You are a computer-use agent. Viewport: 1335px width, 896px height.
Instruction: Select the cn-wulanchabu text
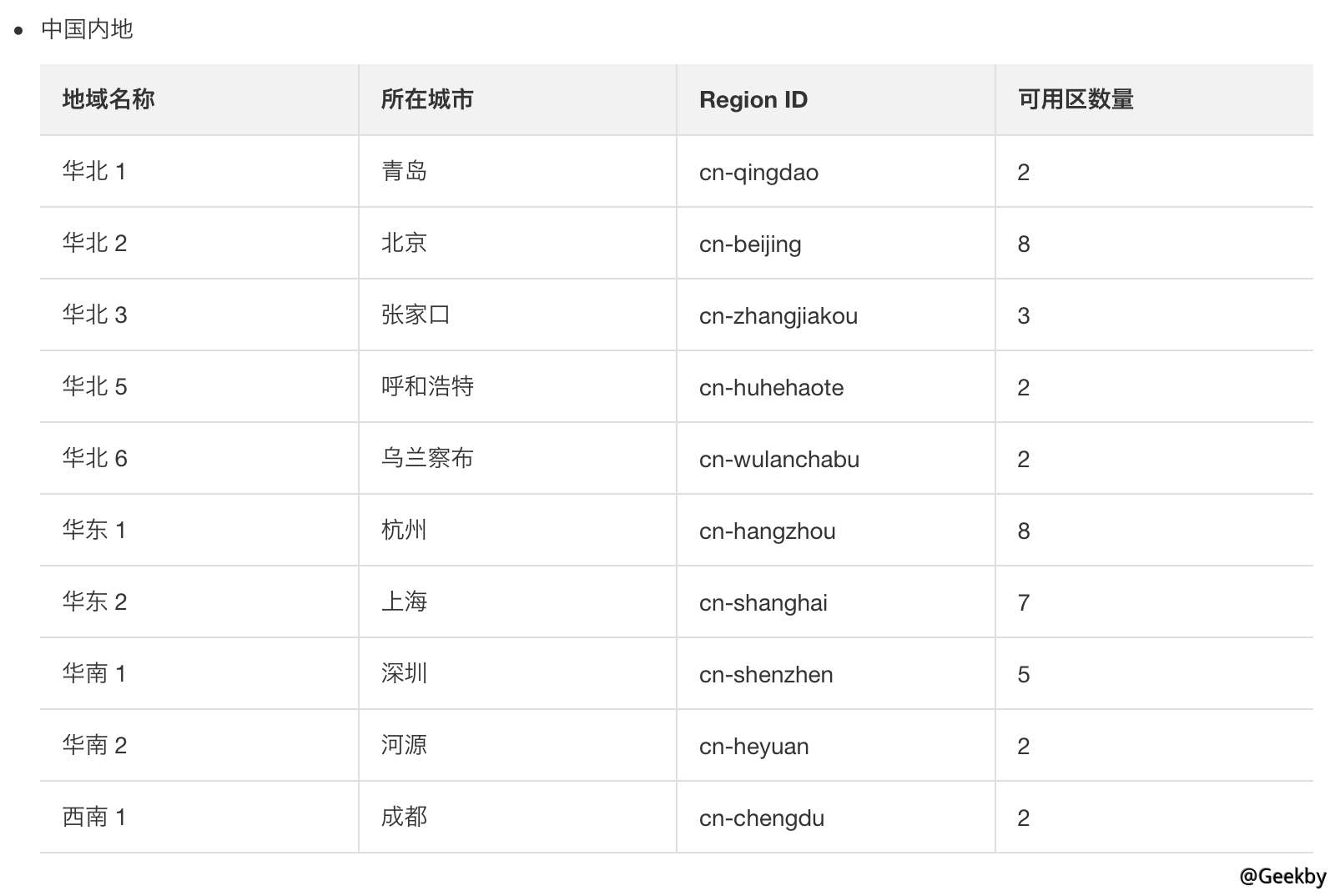(x=779, y=460)
